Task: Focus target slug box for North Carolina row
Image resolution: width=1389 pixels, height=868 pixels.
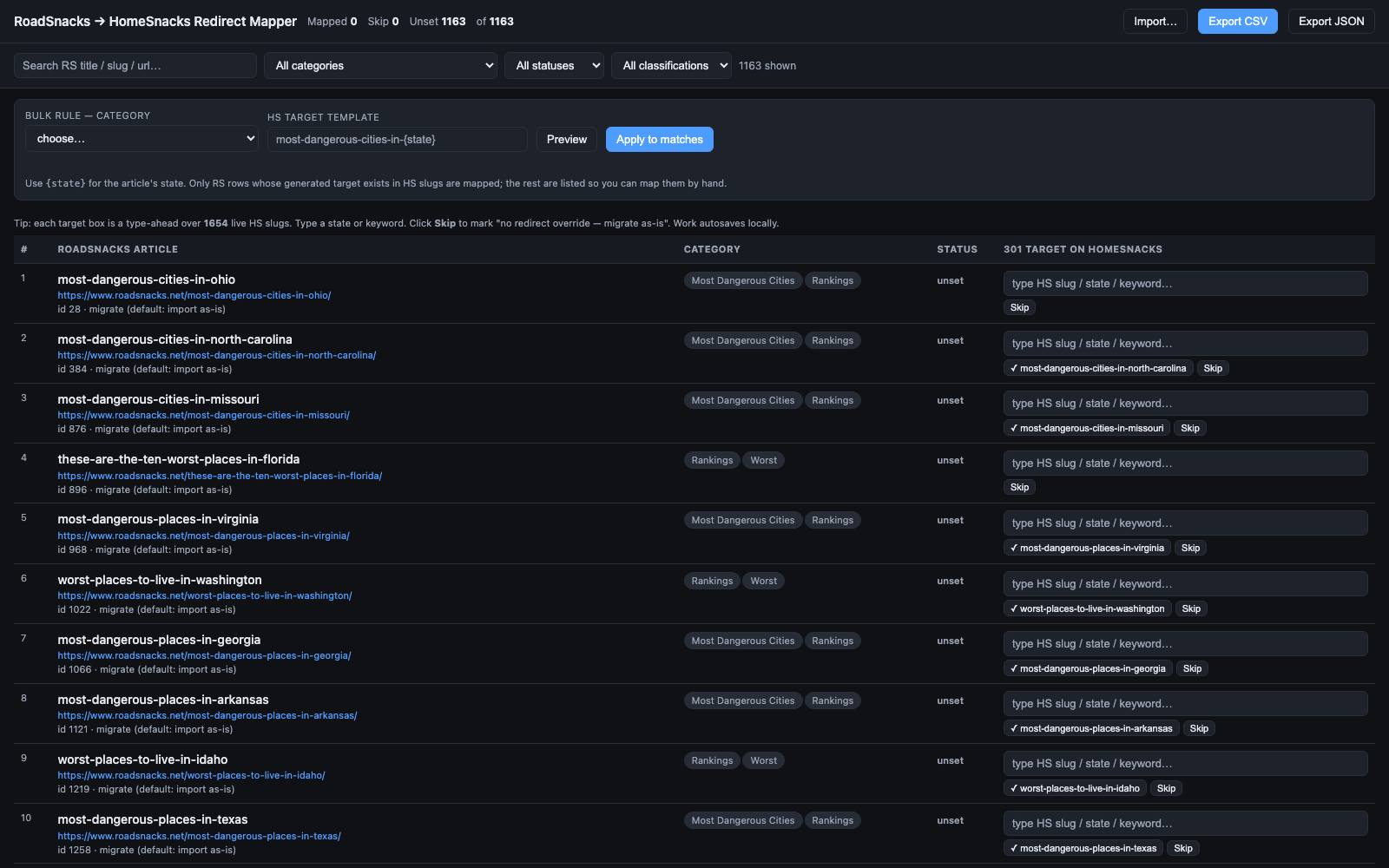Action: point(1185,344)
